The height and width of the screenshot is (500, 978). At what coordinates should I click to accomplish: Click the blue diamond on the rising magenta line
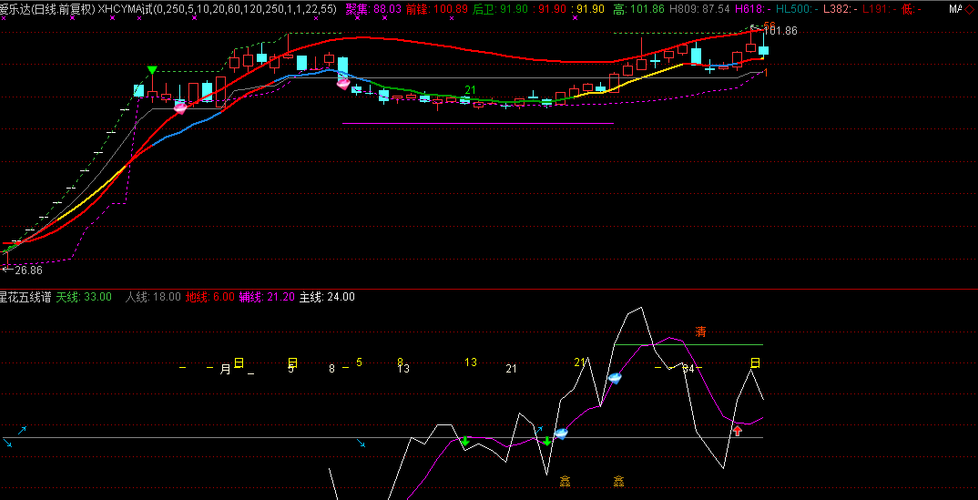pyautogui.click(x=615, y=378)
